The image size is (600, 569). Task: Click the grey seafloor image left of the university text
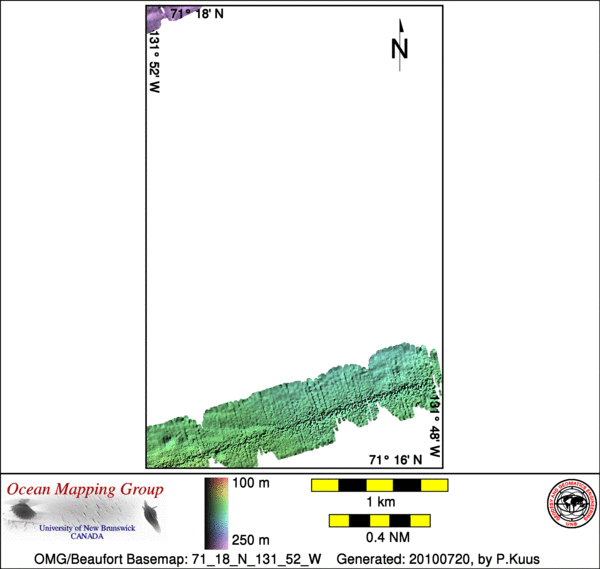click(28, 517)
